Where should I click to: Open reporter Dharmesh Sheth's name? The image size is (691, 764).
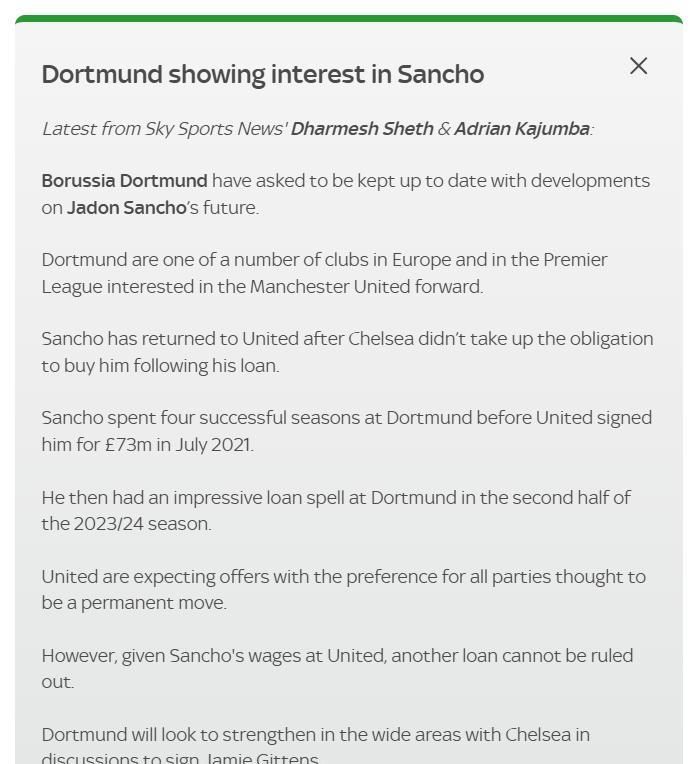362,129
